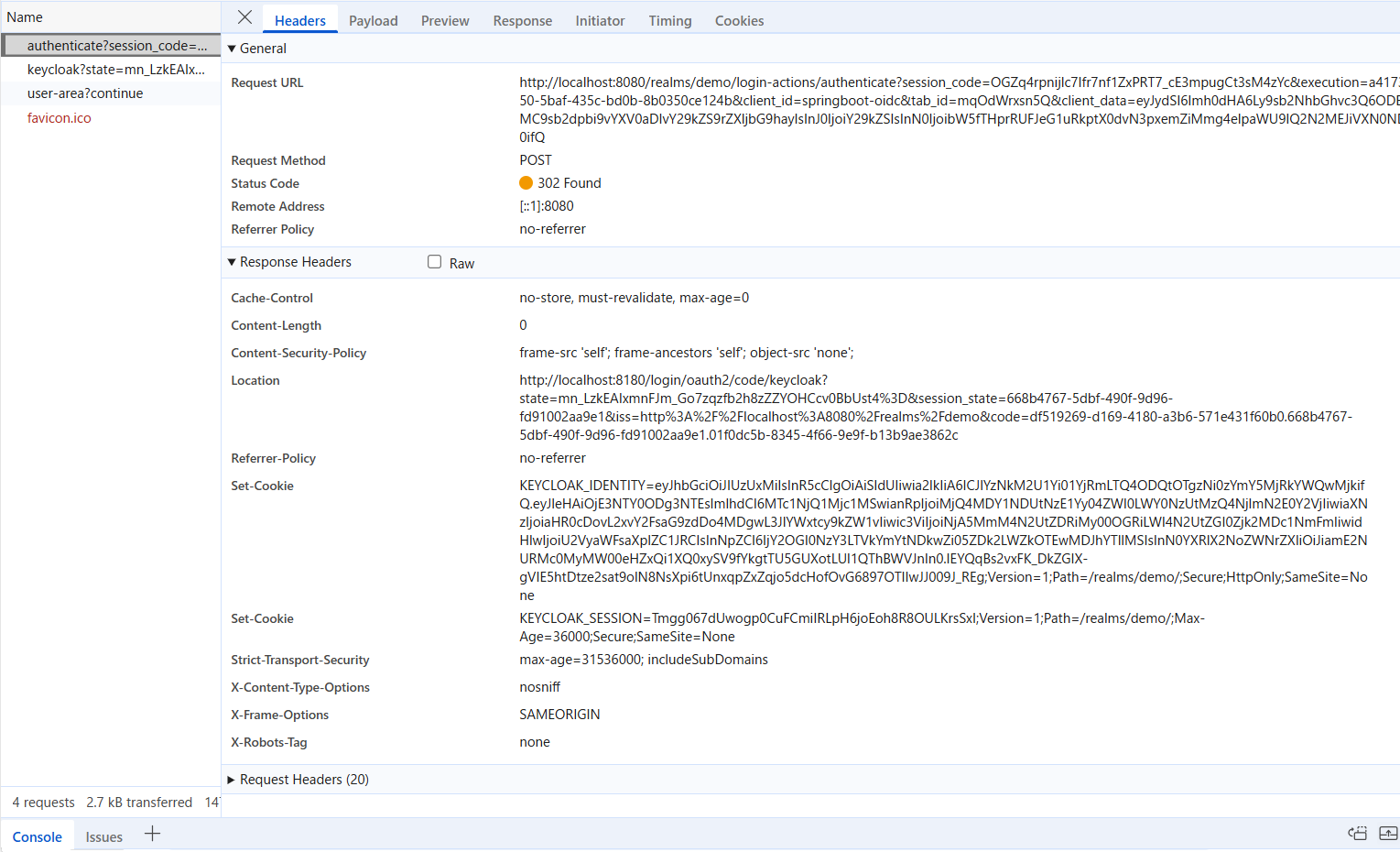Click the Content-Length header name
The image size is (1400, 852).
(277, 325)
